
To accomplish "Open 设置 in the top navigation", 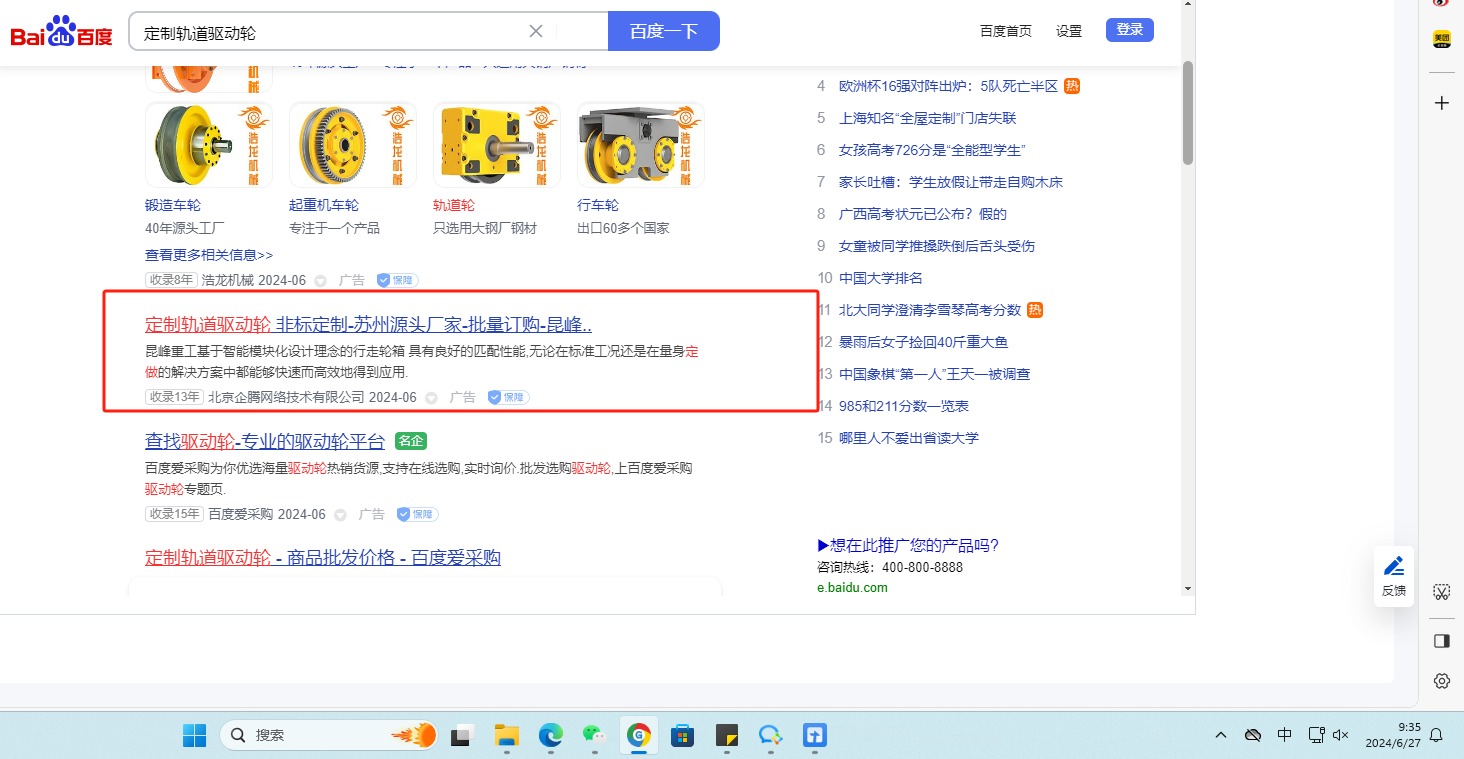I will 1069,31.
